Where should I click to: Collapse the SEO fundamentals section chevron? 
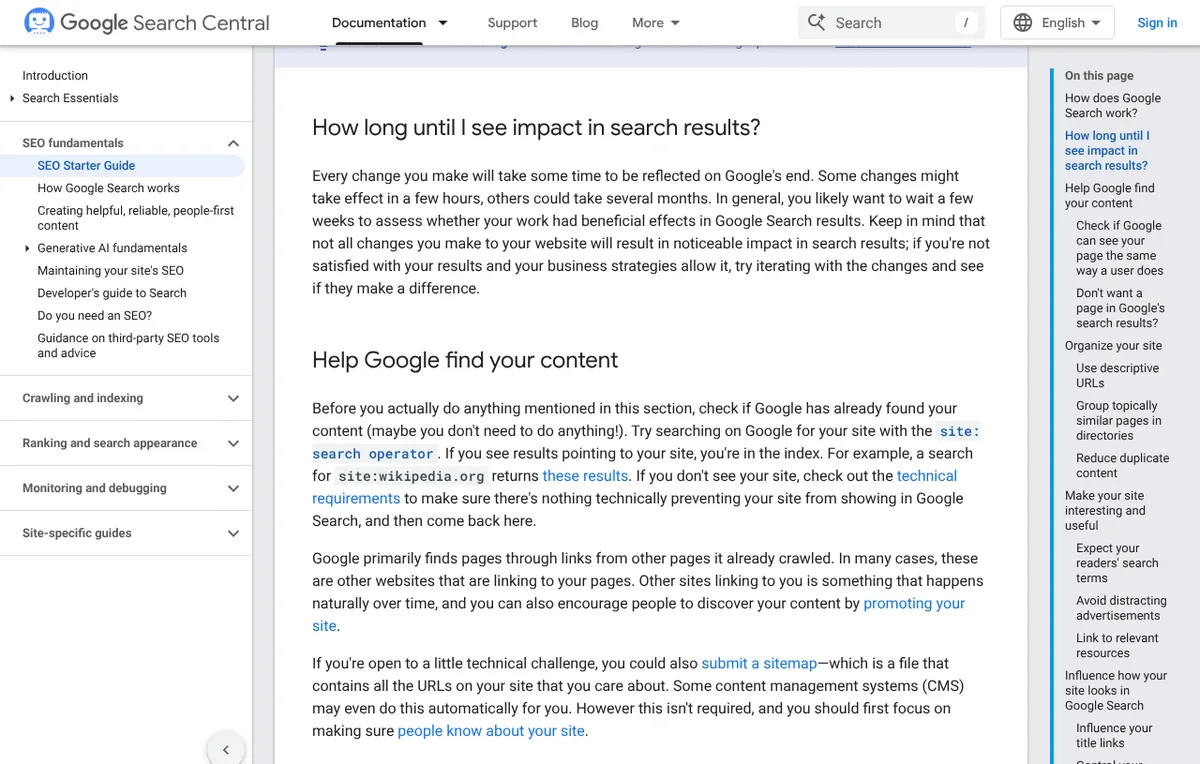tap(233, 143)
